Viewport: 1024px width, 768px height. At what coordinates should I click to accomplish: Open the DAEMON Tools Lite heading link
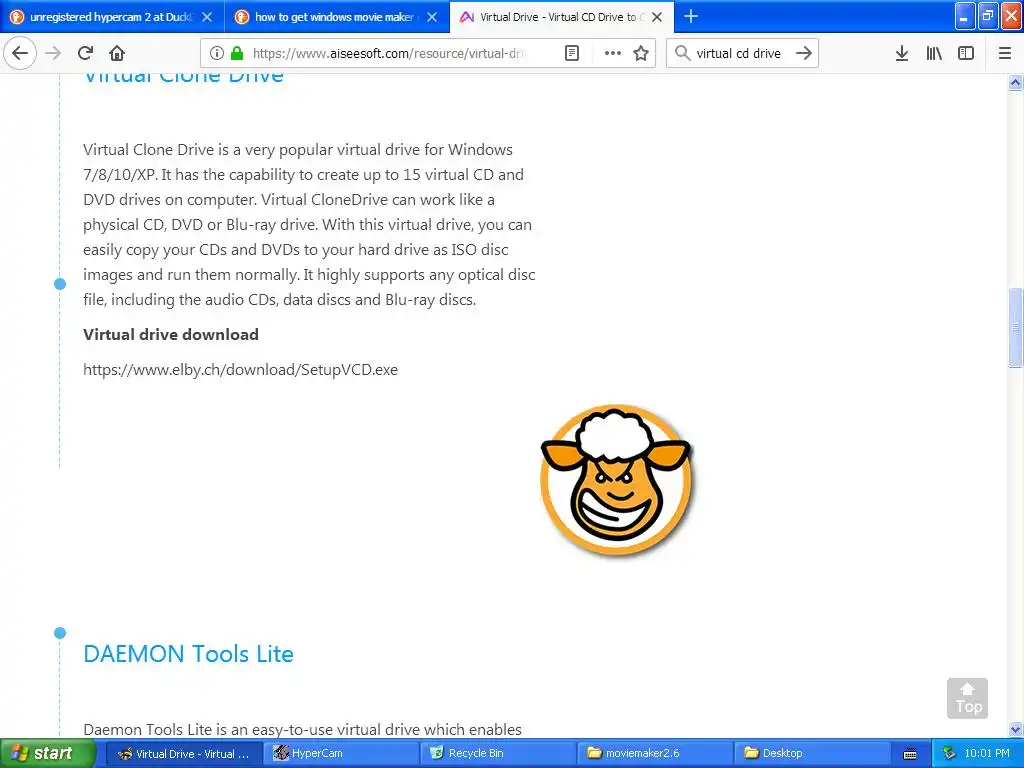click(188, 654)
